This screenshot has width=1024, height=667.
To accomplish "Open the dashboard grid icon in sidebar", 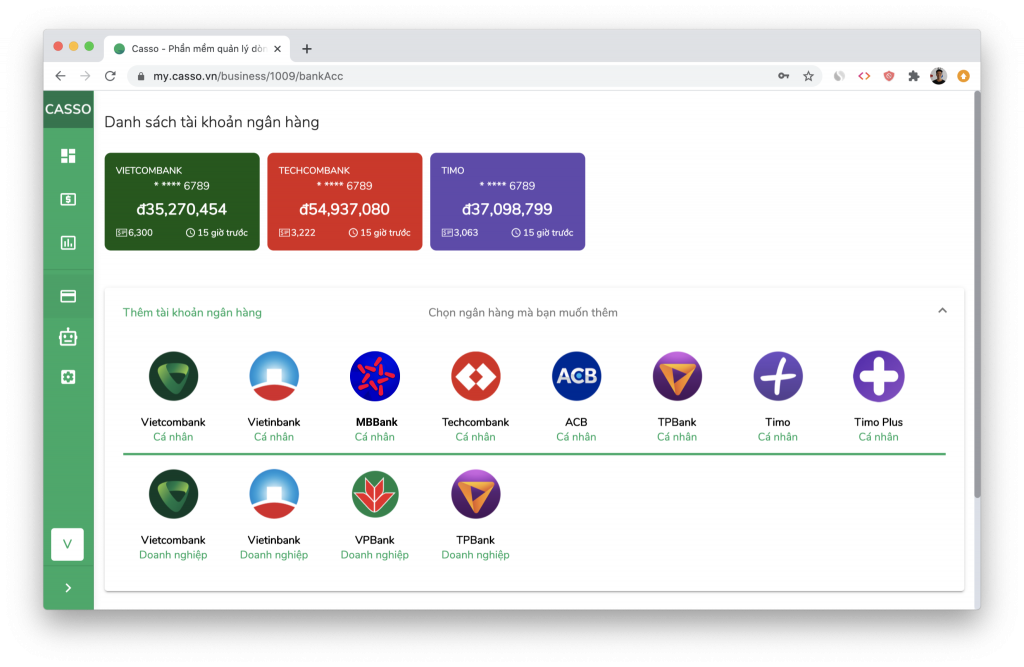I will pyautogui.click(x=68, y=155).
